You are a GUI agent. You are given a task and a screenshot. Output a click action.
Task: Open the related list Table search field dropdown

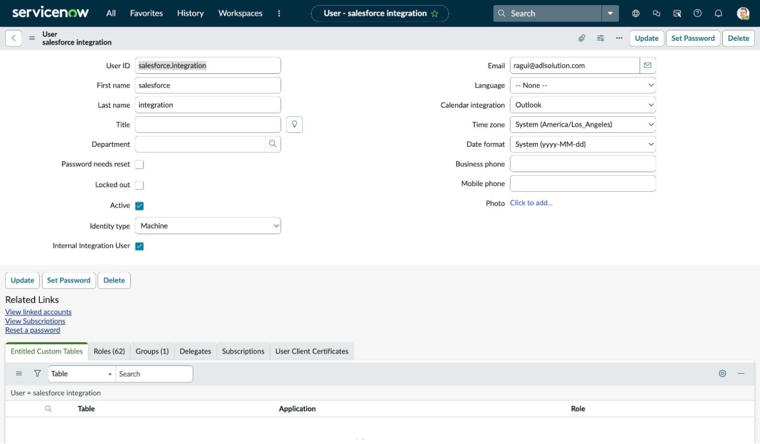(x=81, y=374)
